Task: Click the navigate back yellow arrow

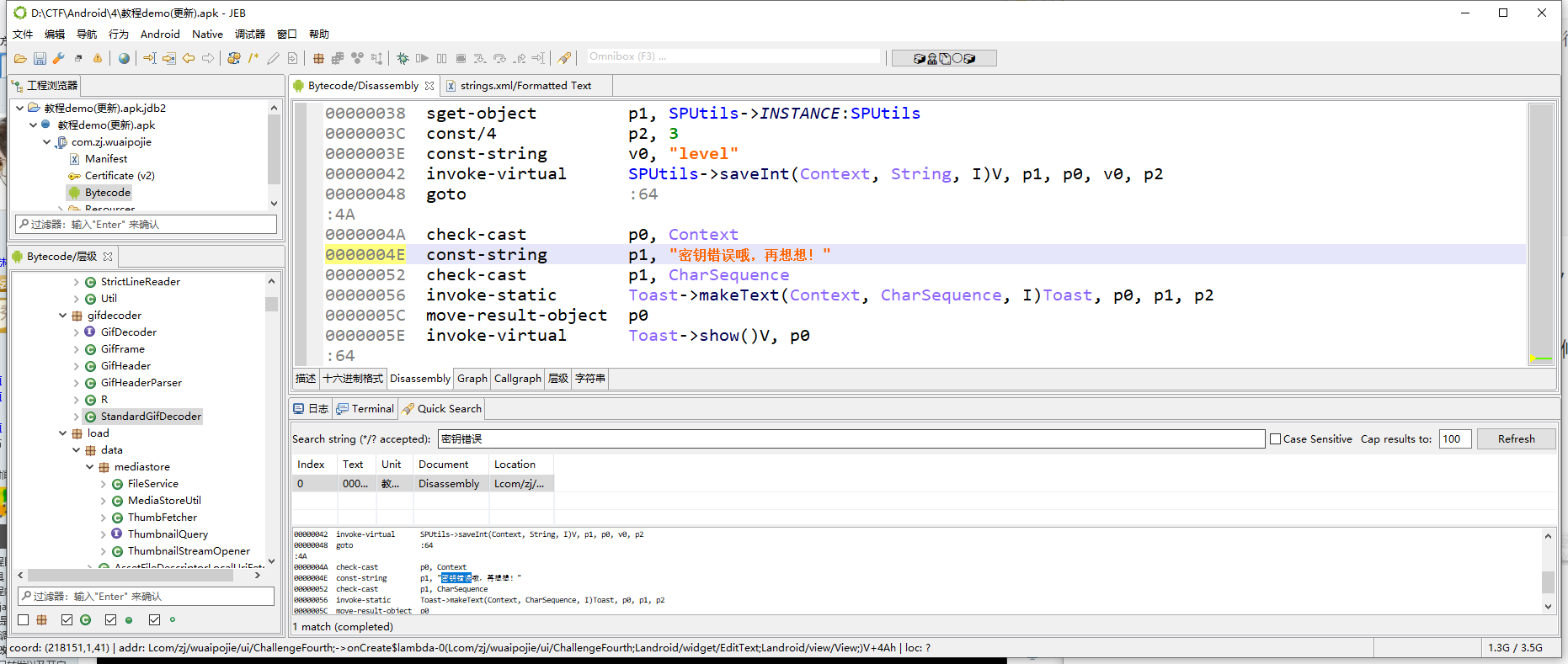Action: pos(189,58)
